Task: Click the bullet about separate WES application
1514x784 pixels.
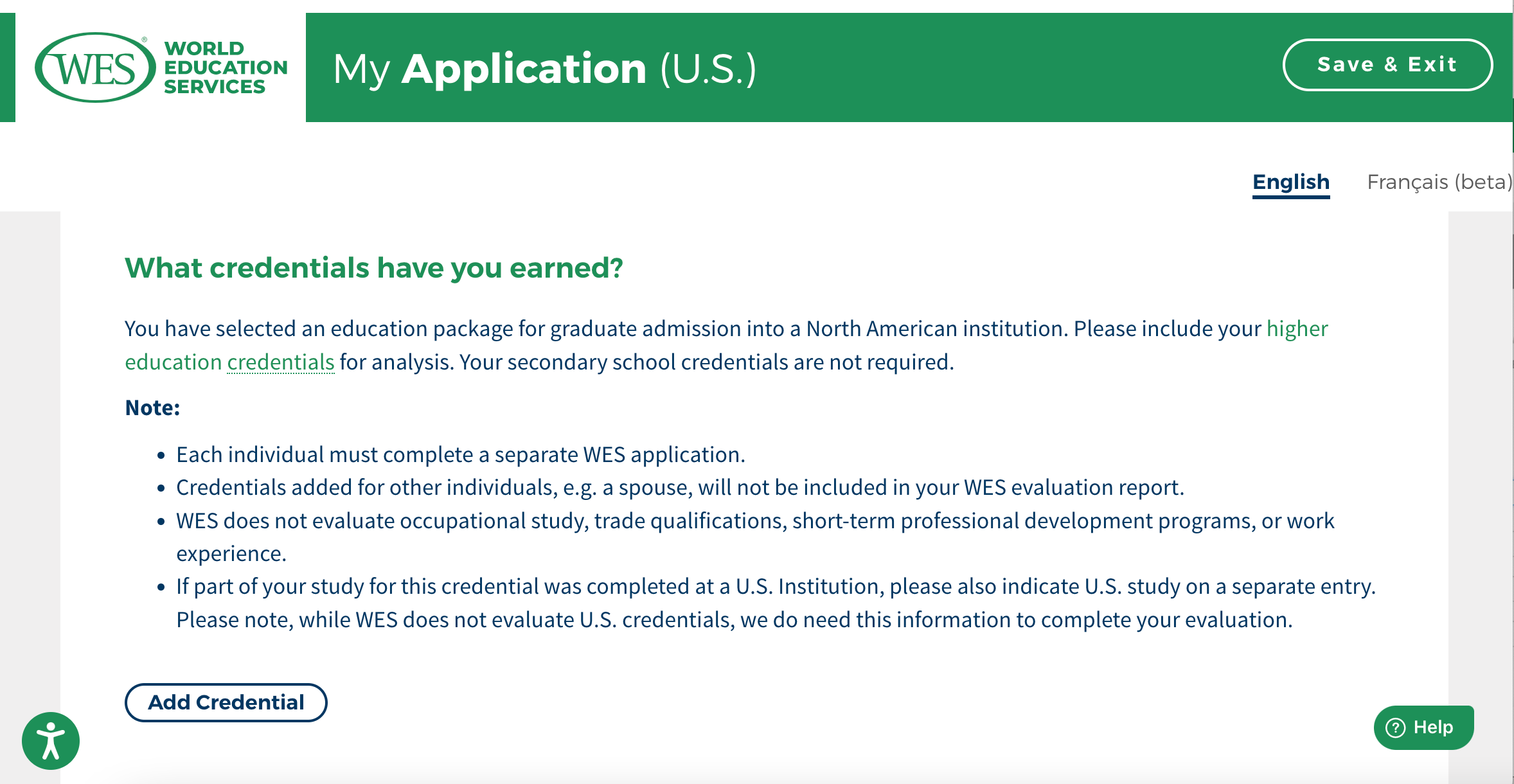Action: 460,455
